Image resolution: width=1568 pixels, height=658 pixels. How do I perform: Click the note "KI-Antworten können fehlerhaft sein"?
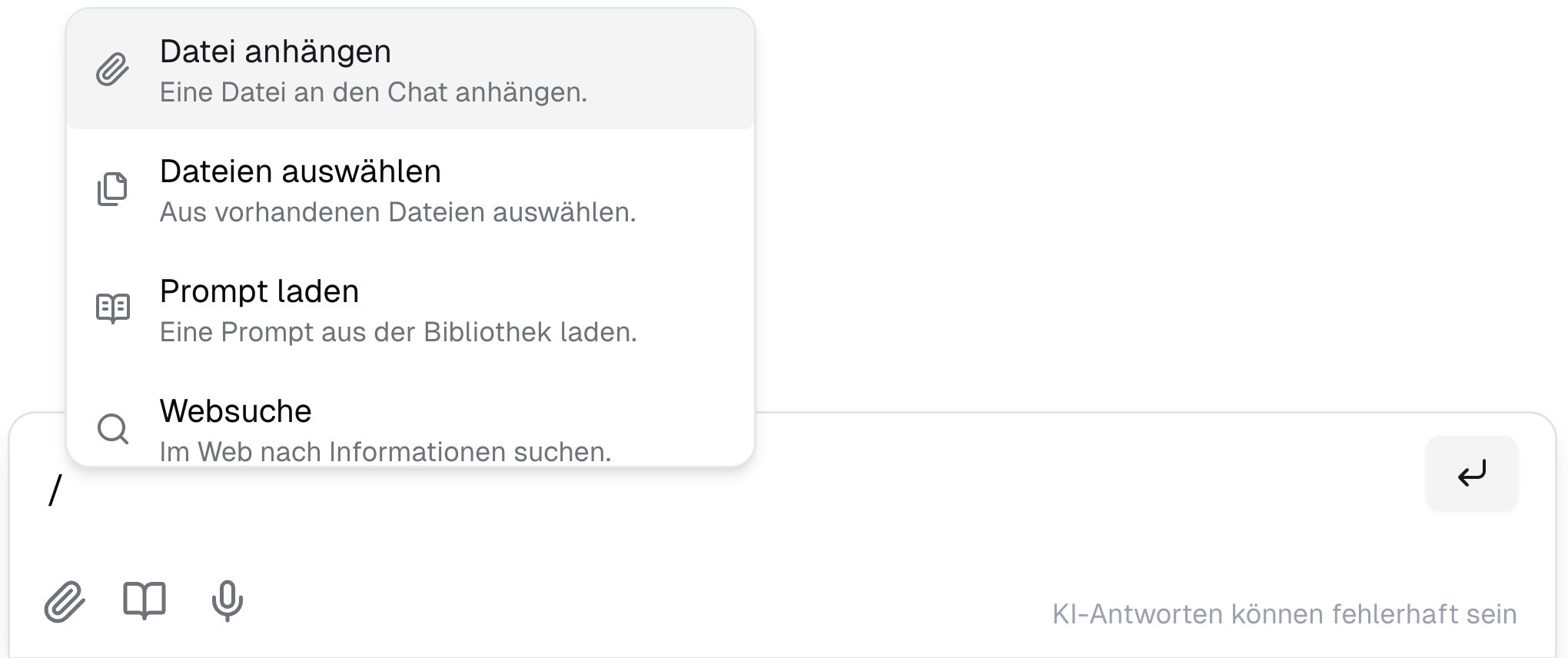coord(1284,614)
